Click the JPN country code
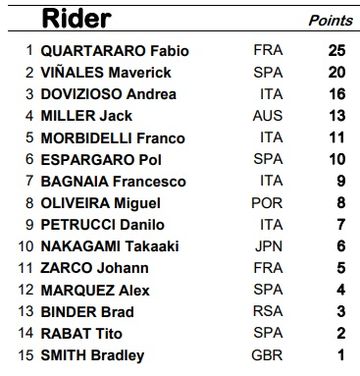 pyautogui.click(x=269, y=247)
